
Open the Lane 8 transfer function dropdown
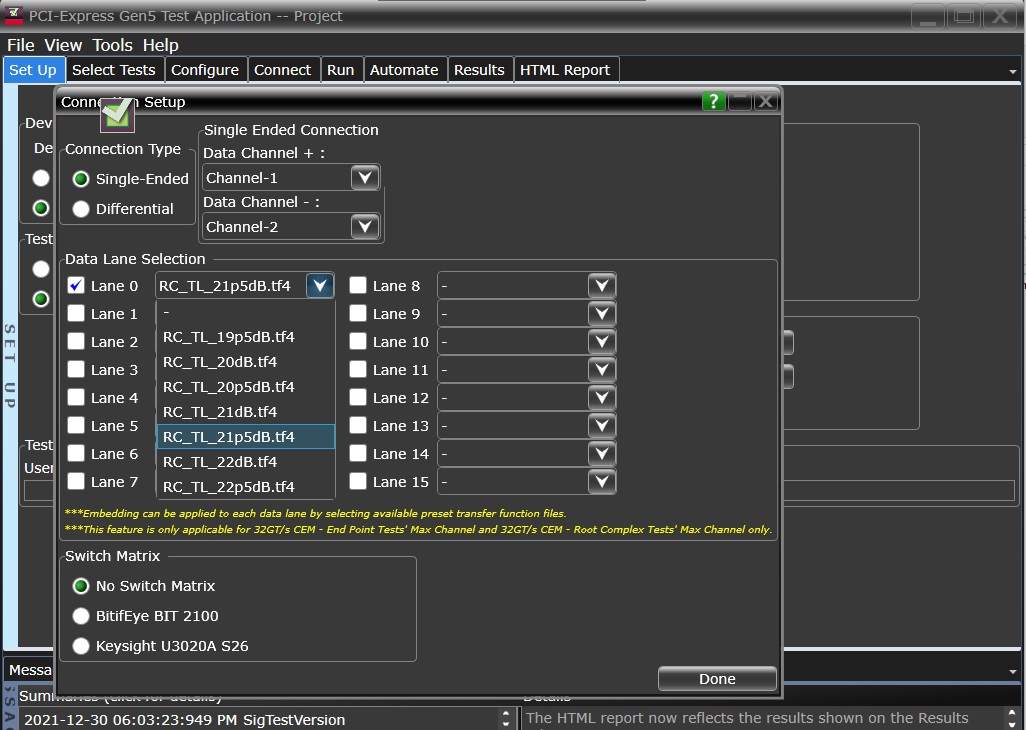(x=601, y=286)
